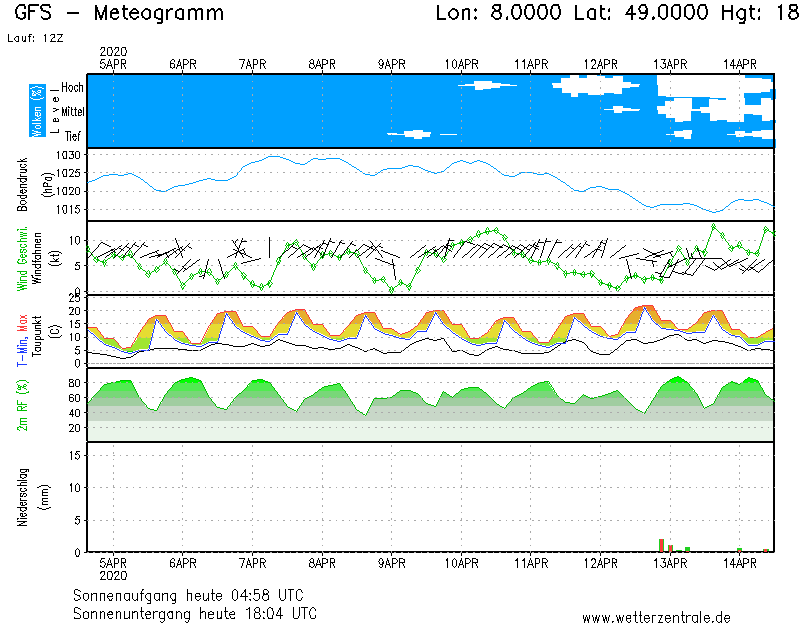Select the Hoch cloud level label
800x625 pixels.
tap(72, 88)
